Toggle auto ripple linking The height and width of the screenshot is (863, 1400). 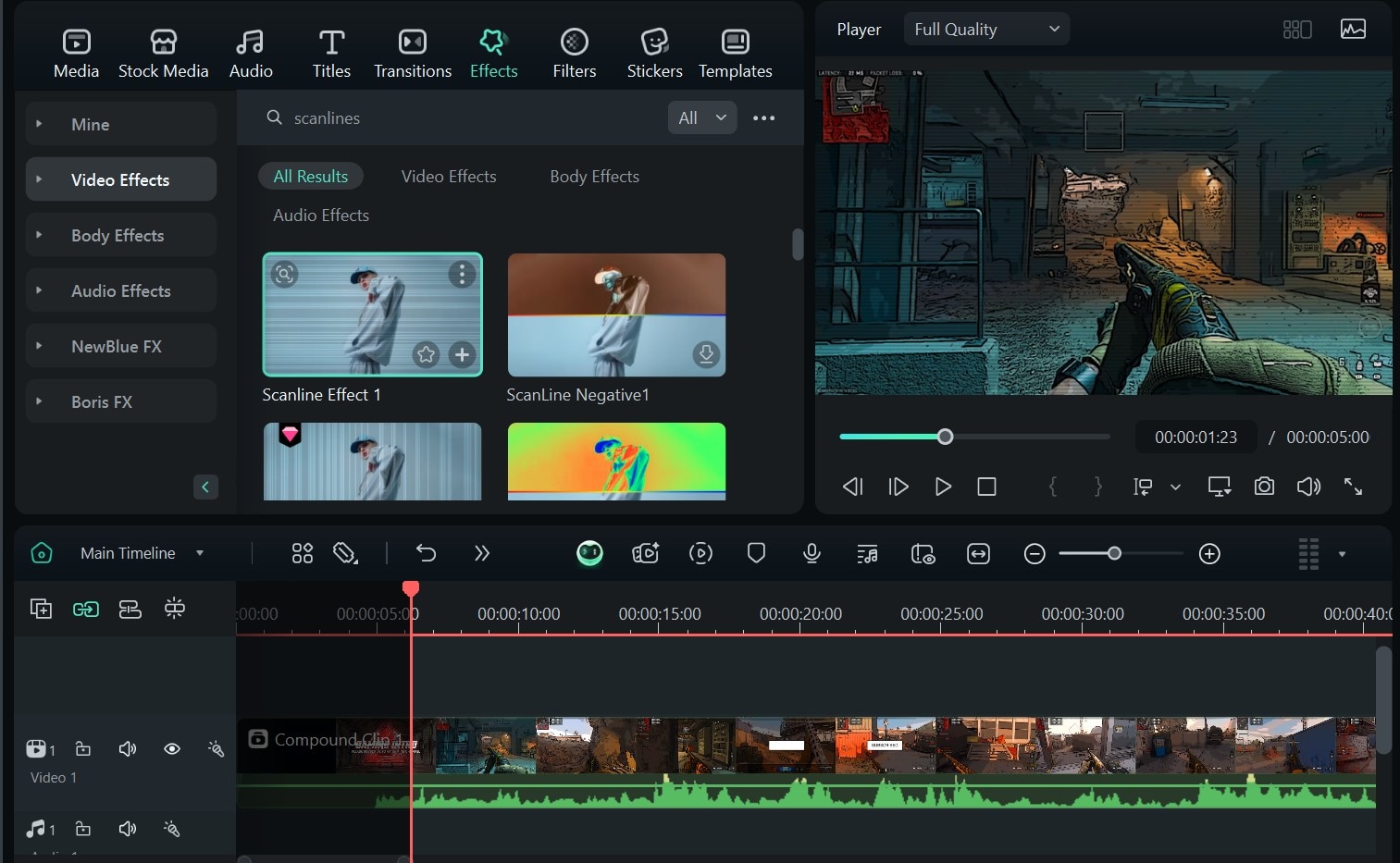pos(86,609)
